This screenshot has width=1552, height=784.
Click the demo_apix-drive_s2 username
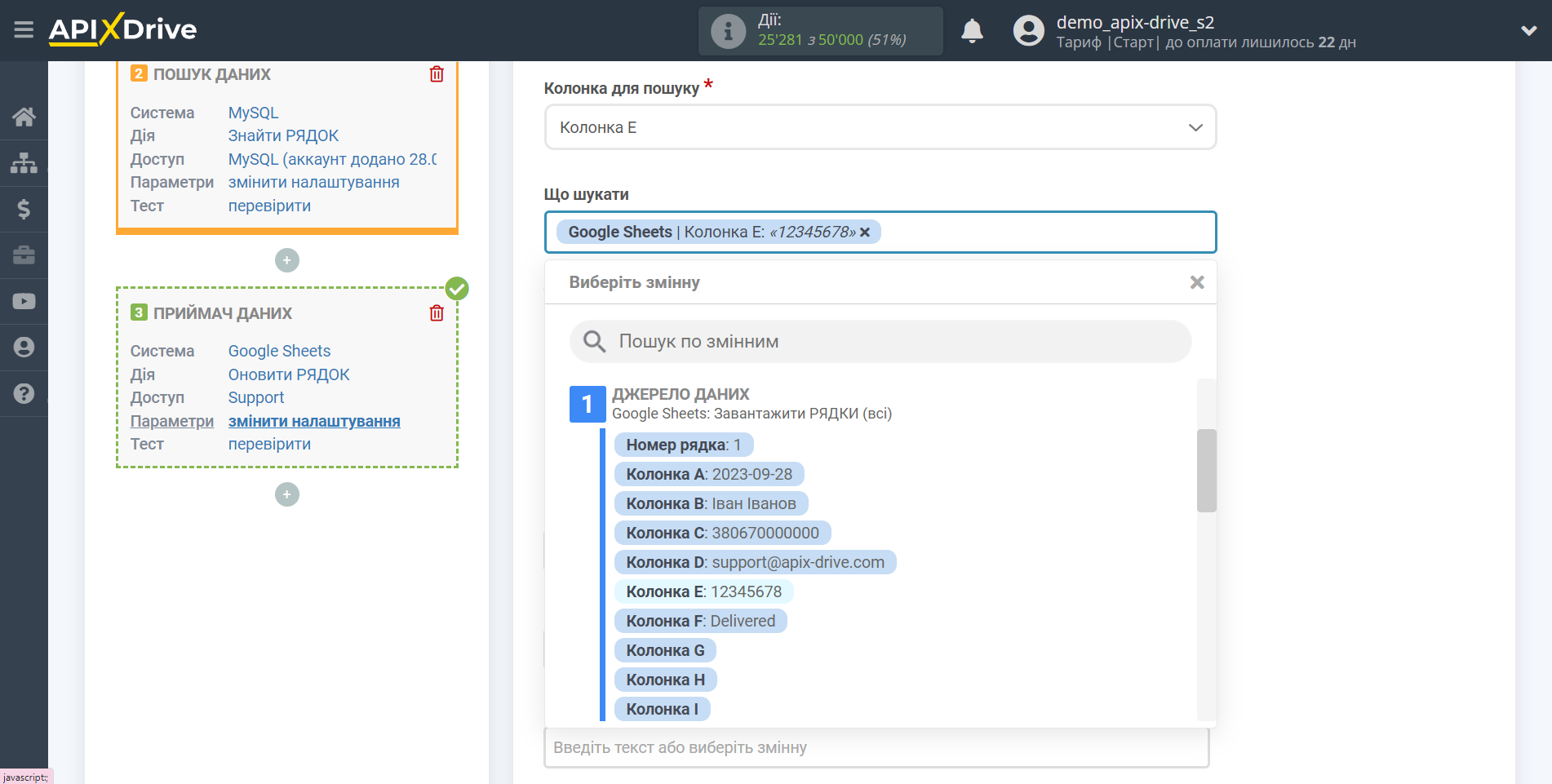tap(1135, 23)
